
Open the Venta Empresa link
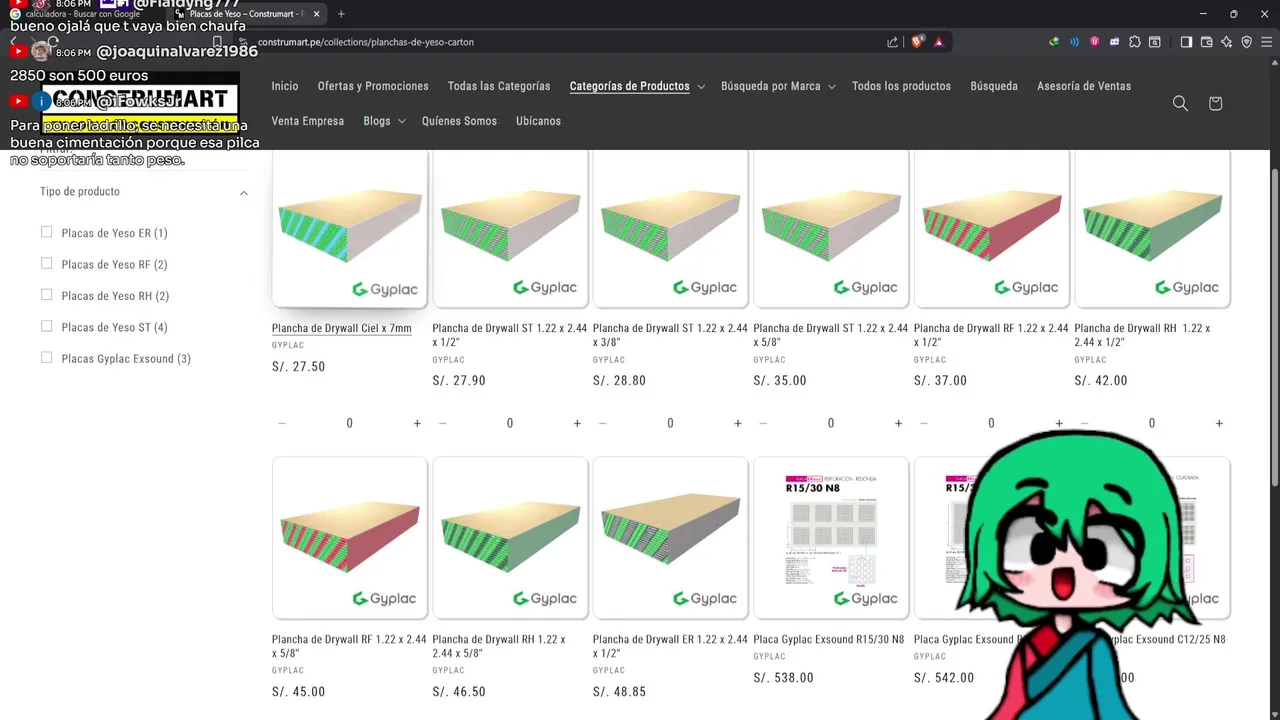click(308, 121)
